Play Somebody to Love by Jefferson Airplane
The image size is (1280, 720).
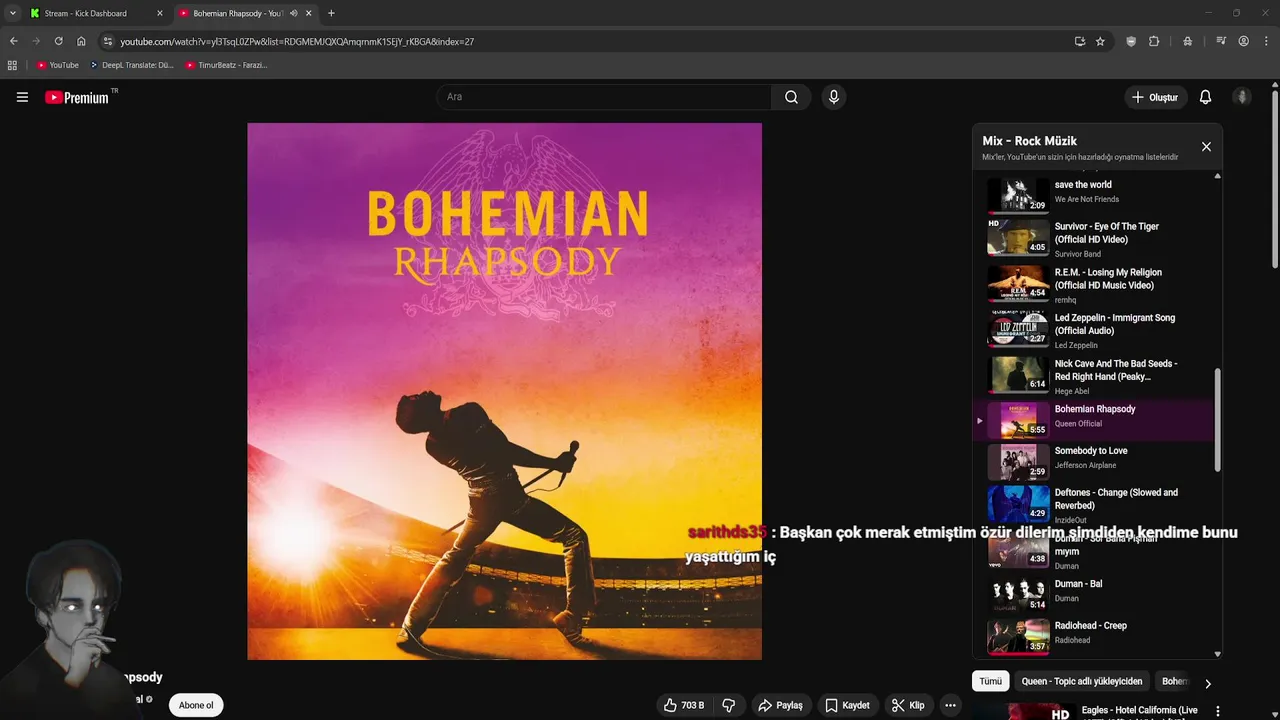tap(1096, 462)
